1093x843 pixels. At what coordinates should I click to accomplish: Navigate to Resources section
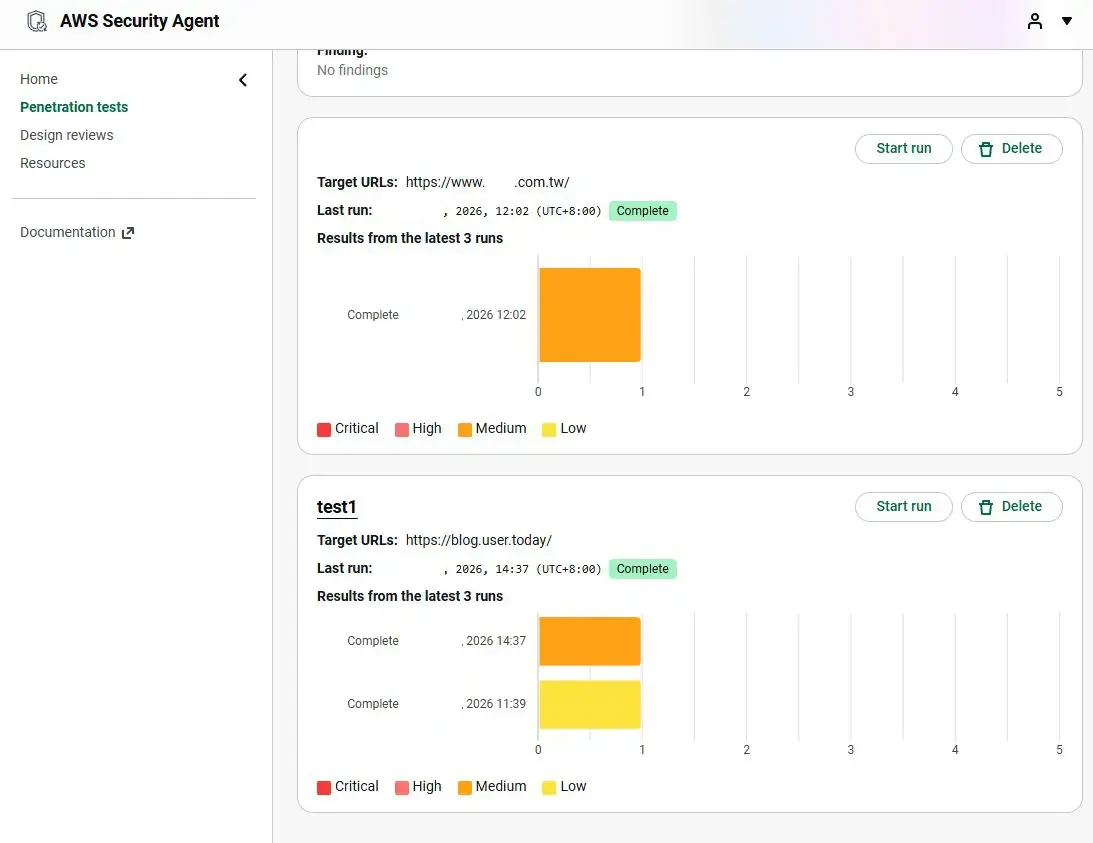(53, 163)
